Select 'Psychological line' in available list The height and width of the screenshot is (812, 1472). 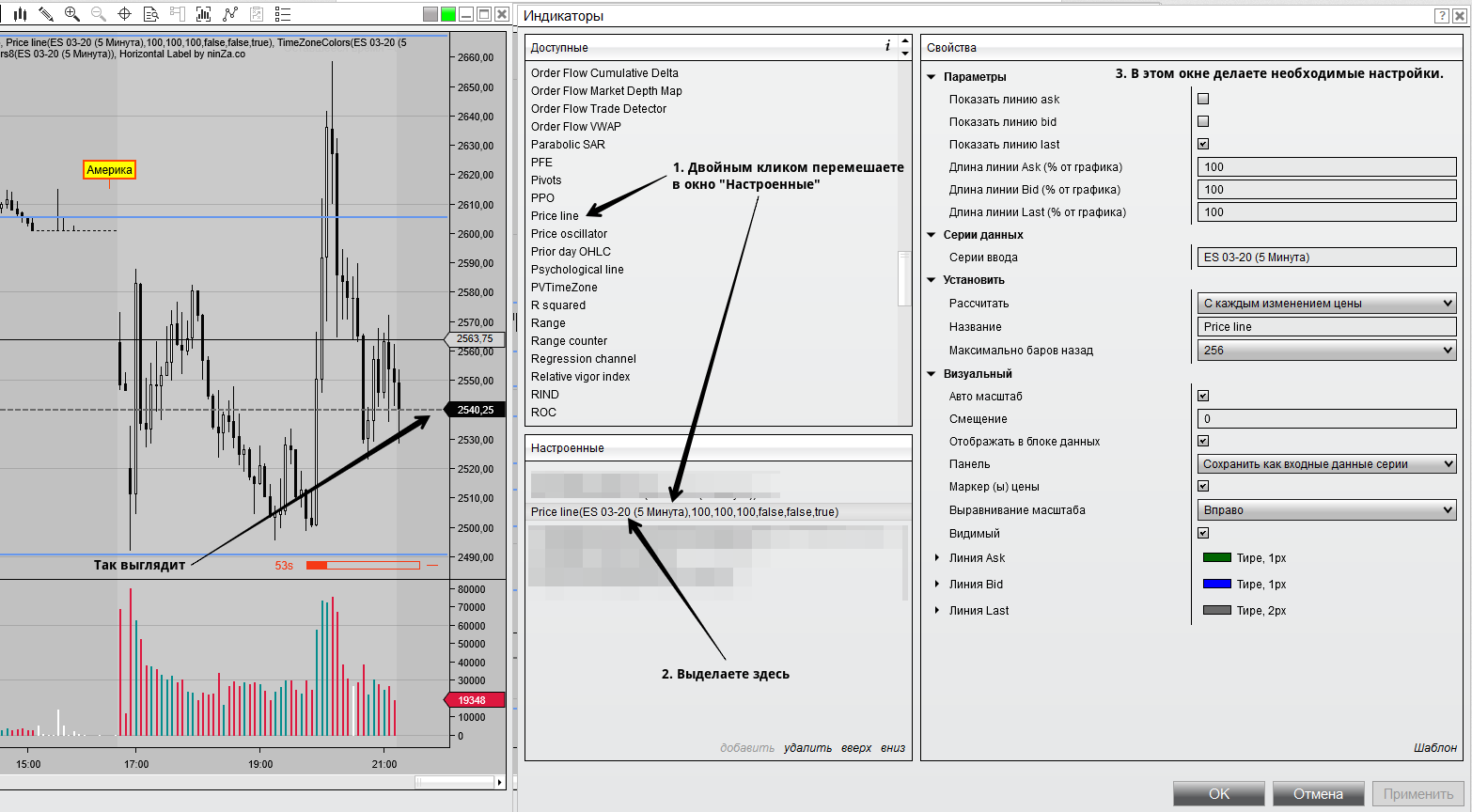[x=577, y=270]
